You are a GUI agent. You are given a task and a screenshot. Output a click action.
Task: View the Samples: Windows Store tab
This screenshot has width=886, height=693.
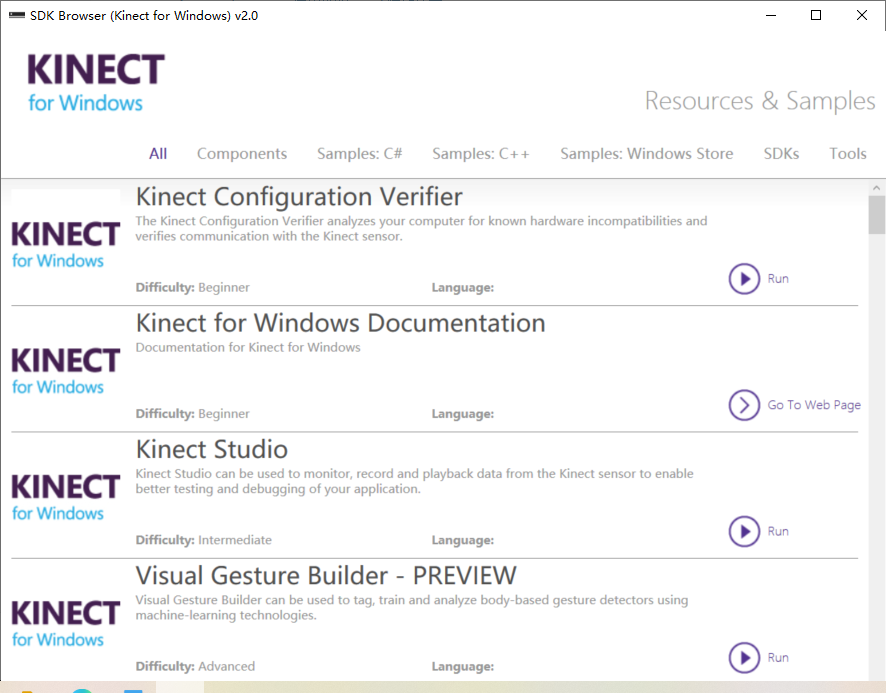click(x=646, y=154)
